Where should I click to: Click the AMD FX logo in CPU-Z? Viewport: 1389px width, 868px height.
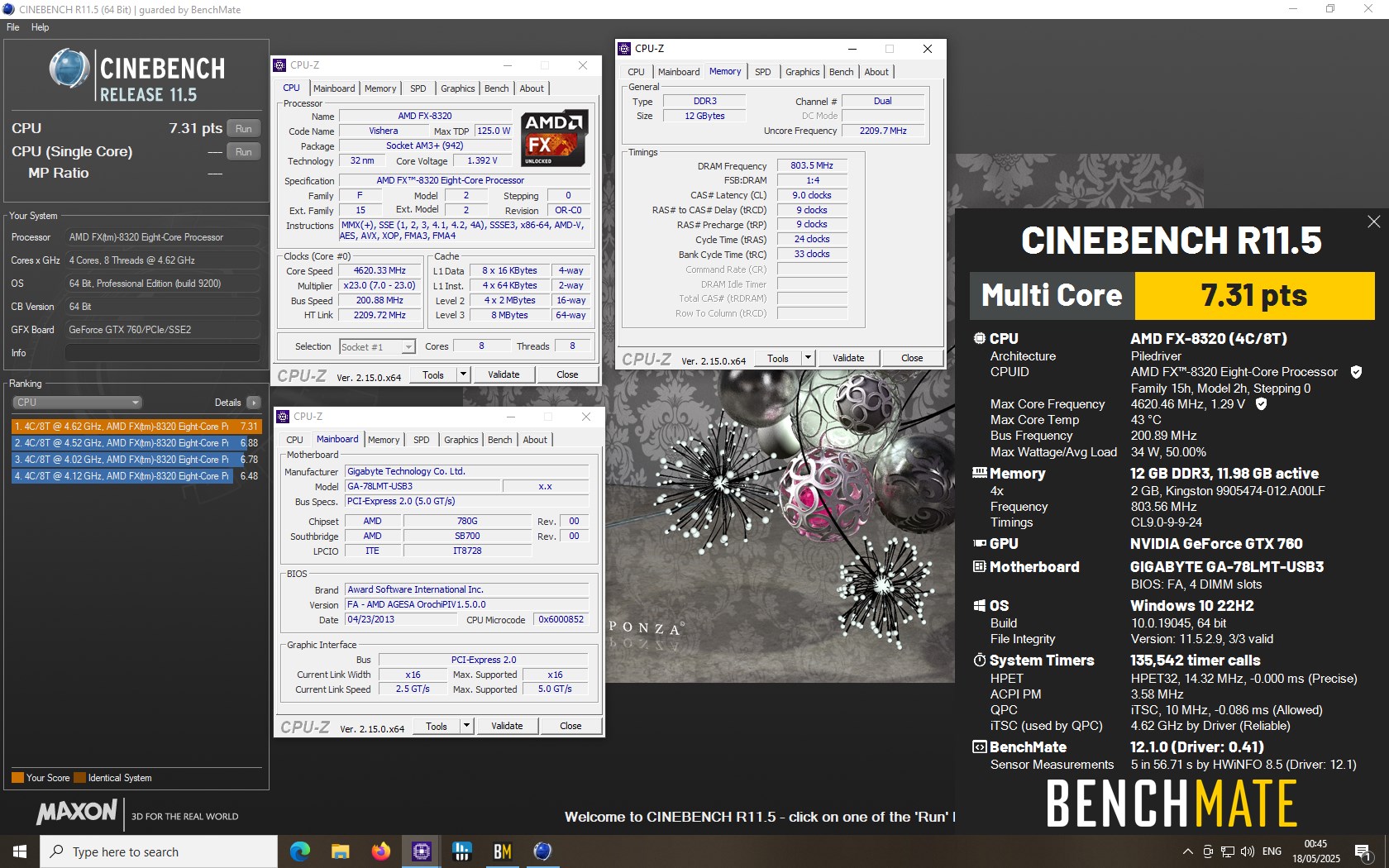click(555, 138)
